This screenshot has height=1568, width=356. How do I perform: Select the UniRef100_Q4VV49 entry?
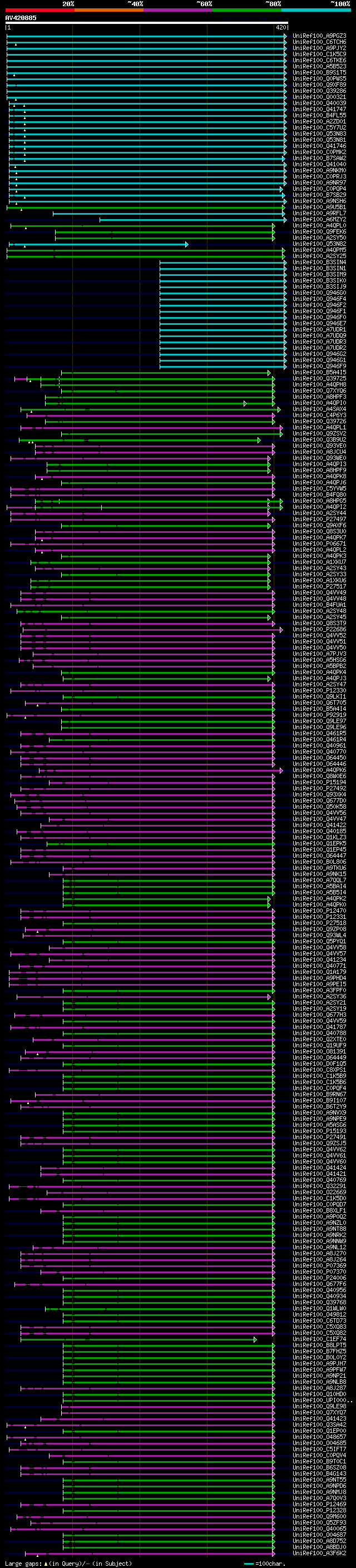point(319,593)
